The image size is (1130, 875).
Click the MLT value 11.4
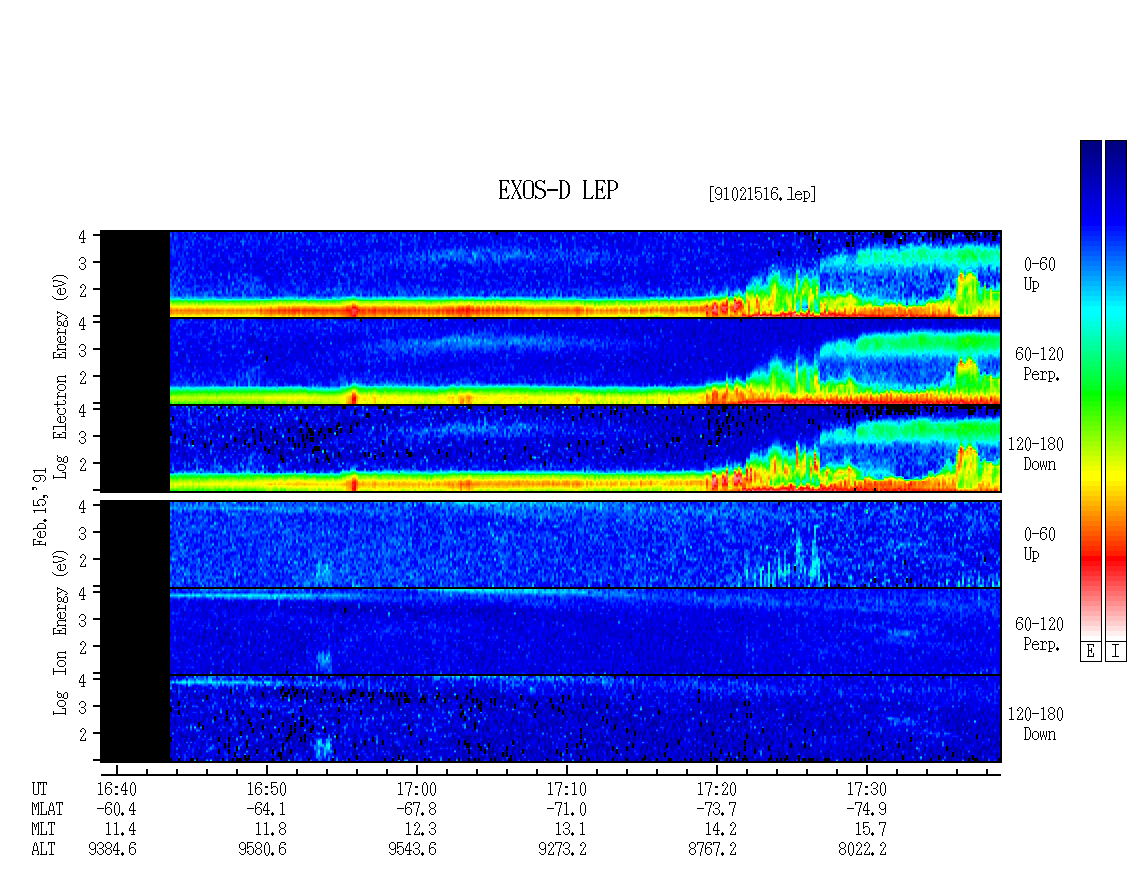coord(120,830)
